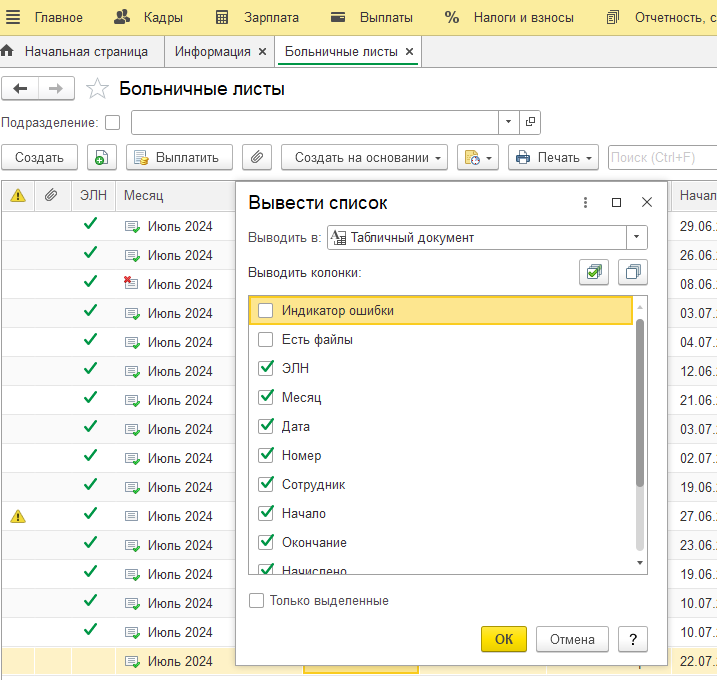Expand the Печать dropdown button
The width and height of the screenshot is (717, 680).
click(553, 157)
